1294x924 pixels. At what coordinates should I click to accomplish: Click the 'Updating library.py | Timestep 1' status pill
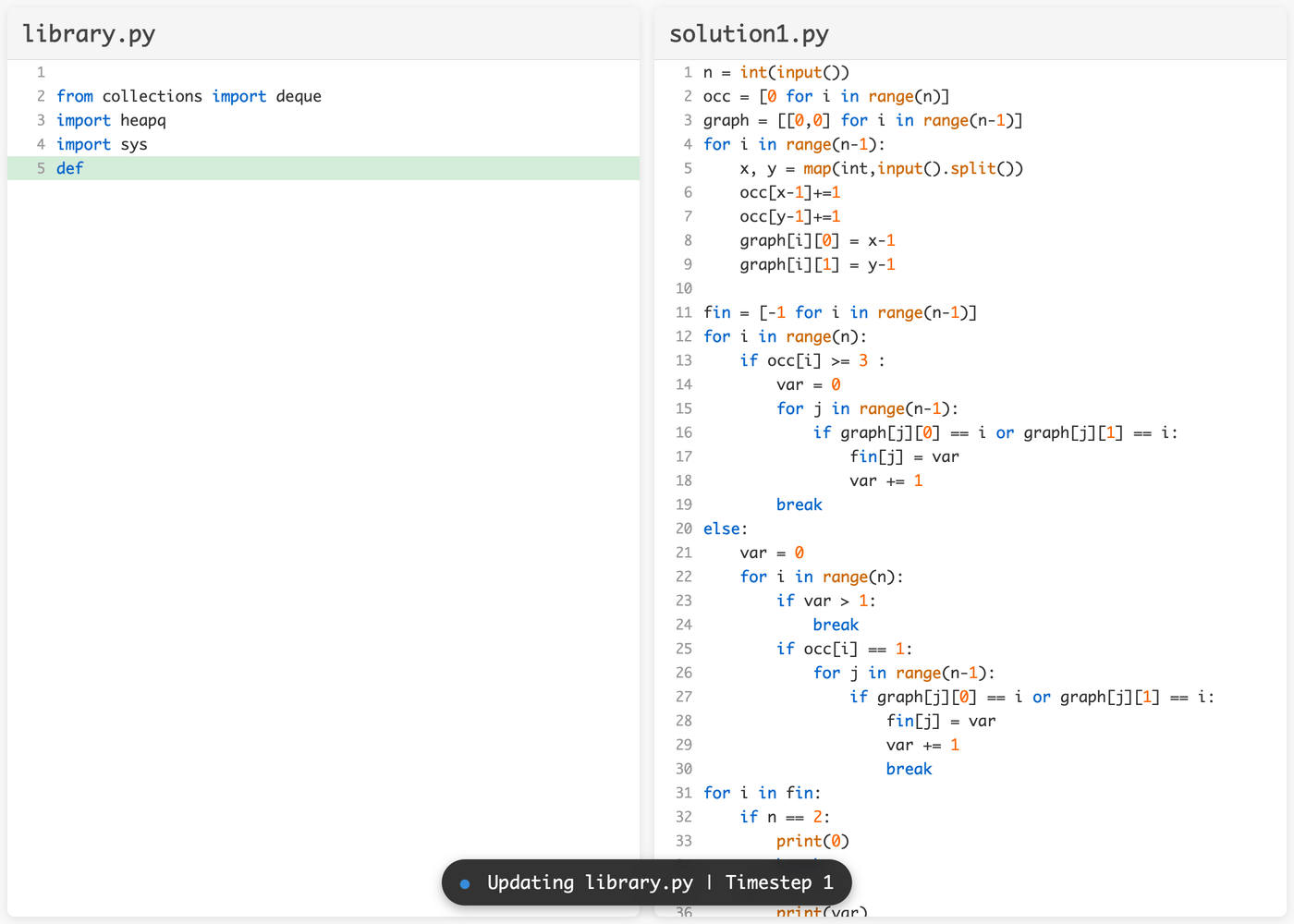click(647, 882)
